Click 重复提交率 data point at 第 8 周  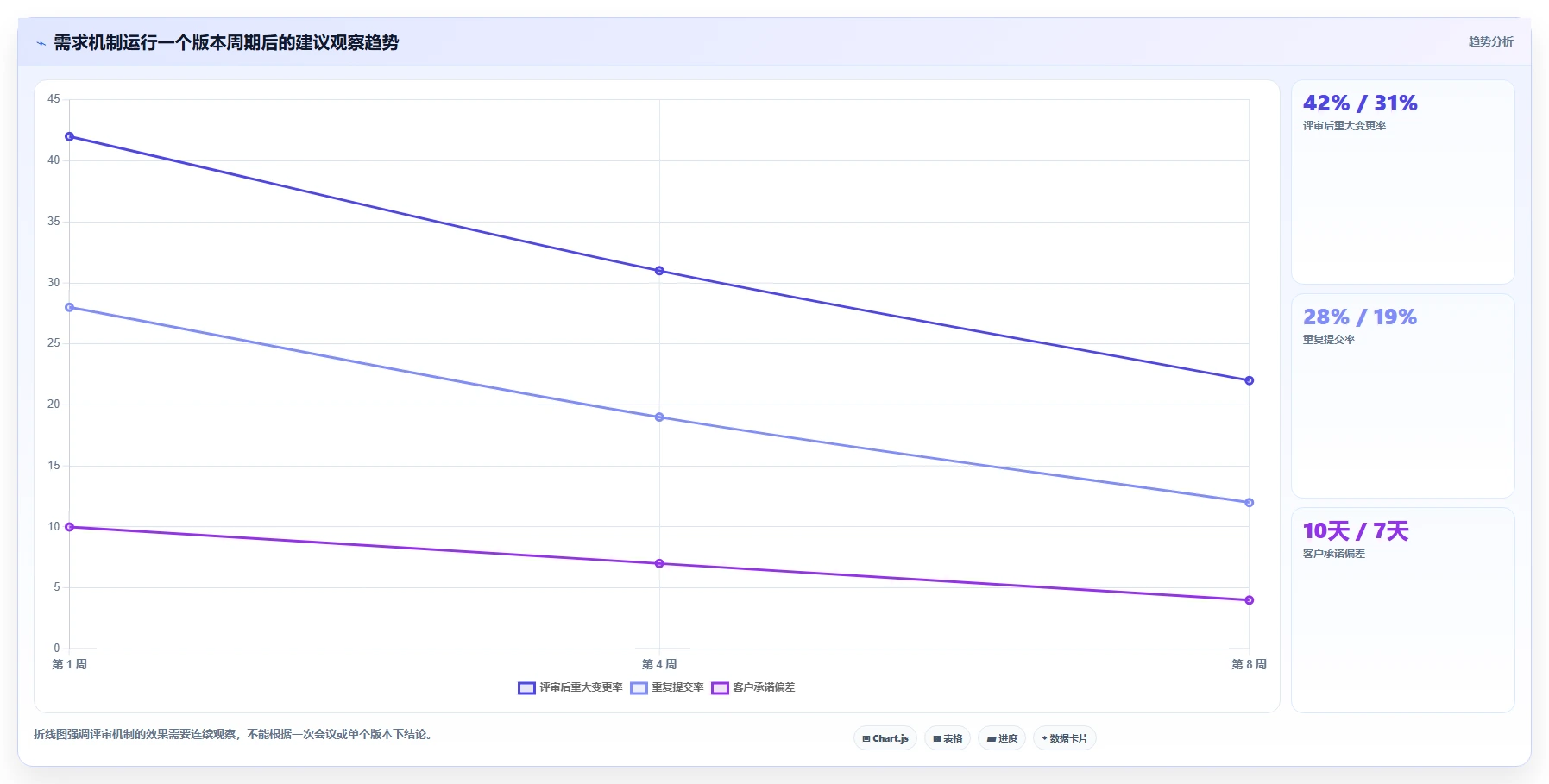1249,503
